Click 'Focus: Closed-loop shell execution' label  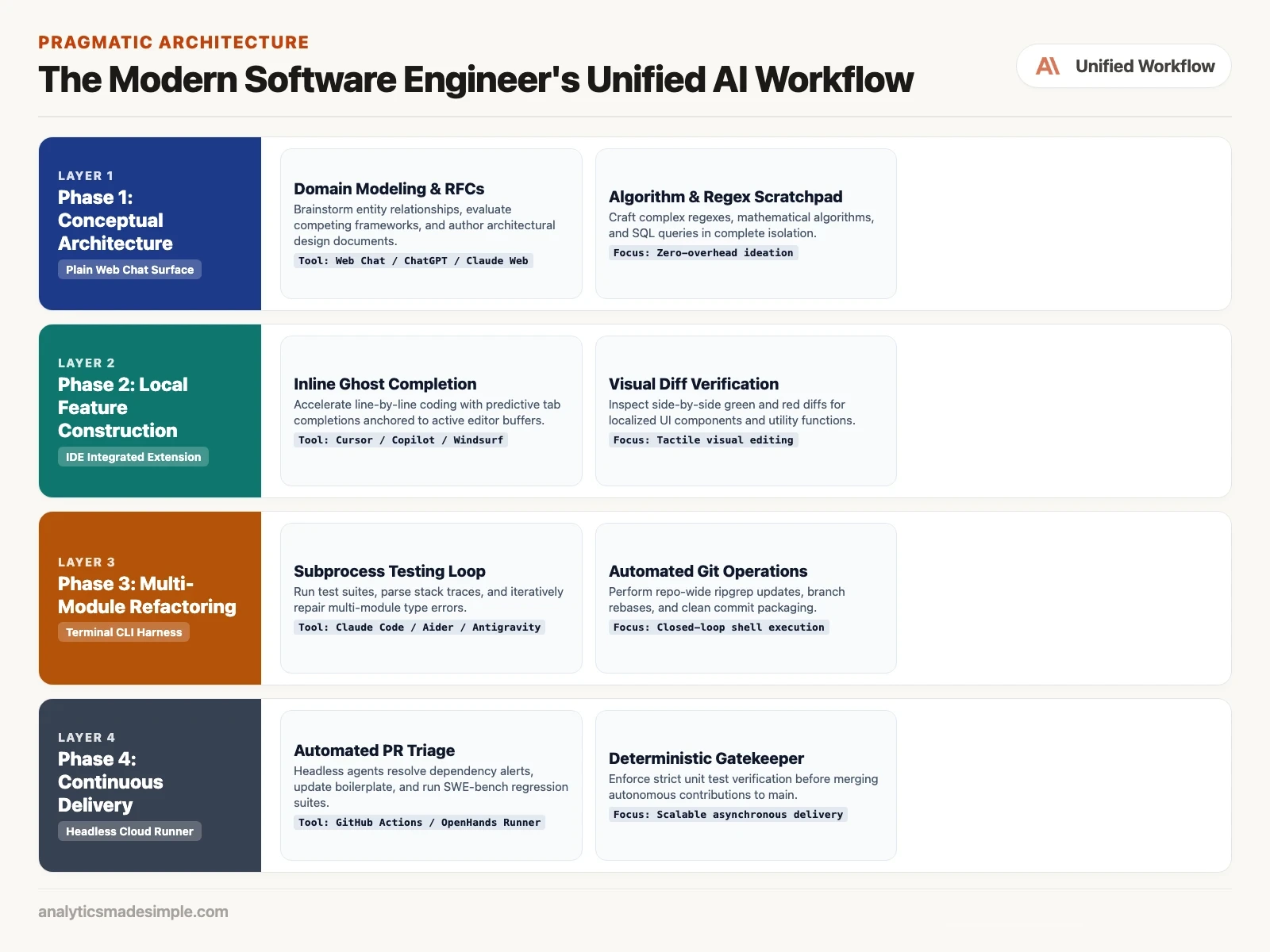tap(719, 628)
